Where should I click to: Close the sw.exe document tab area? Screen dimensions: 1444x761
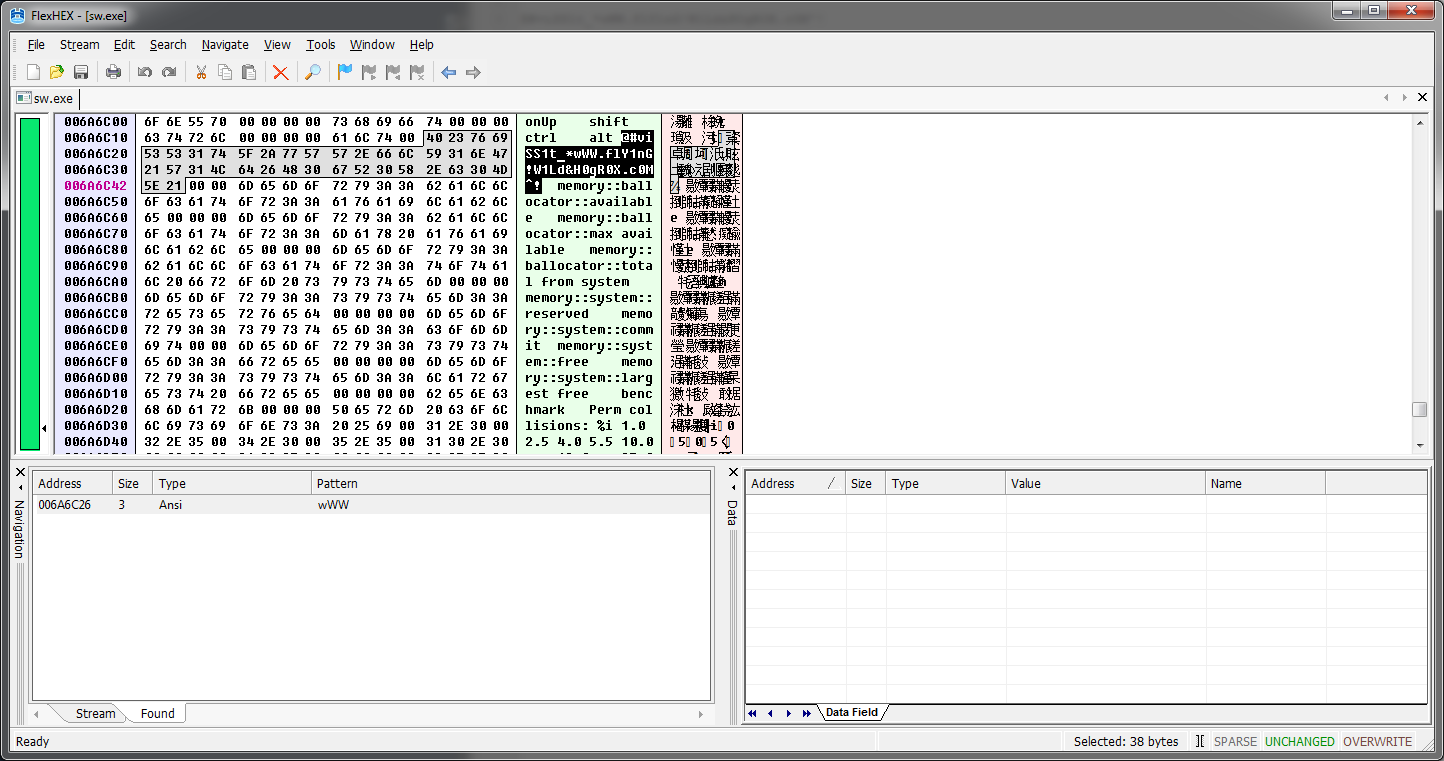1422,97
